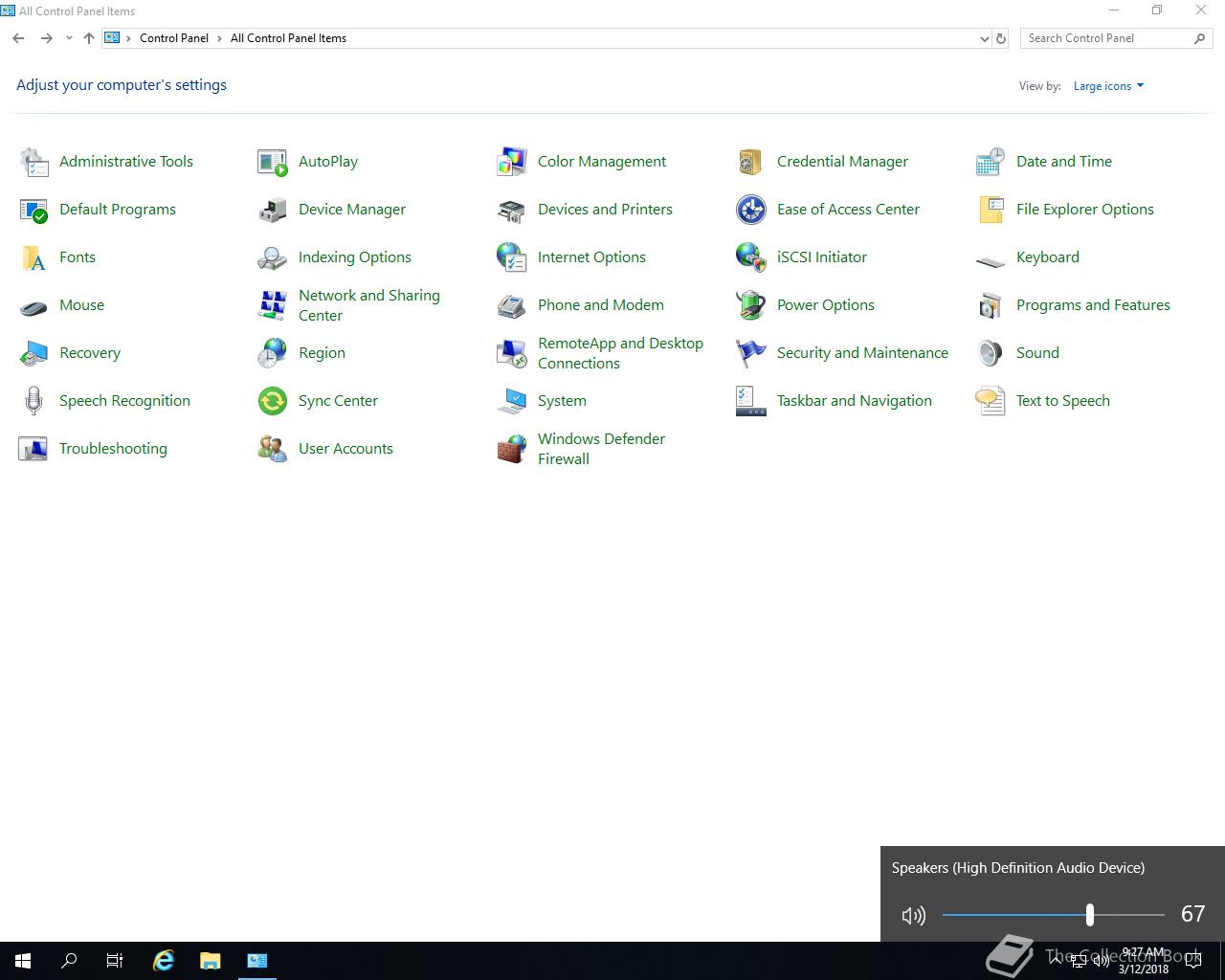Open the Network and Sharing Center icon
1225x980 pixels.
[x=273, y=305]
